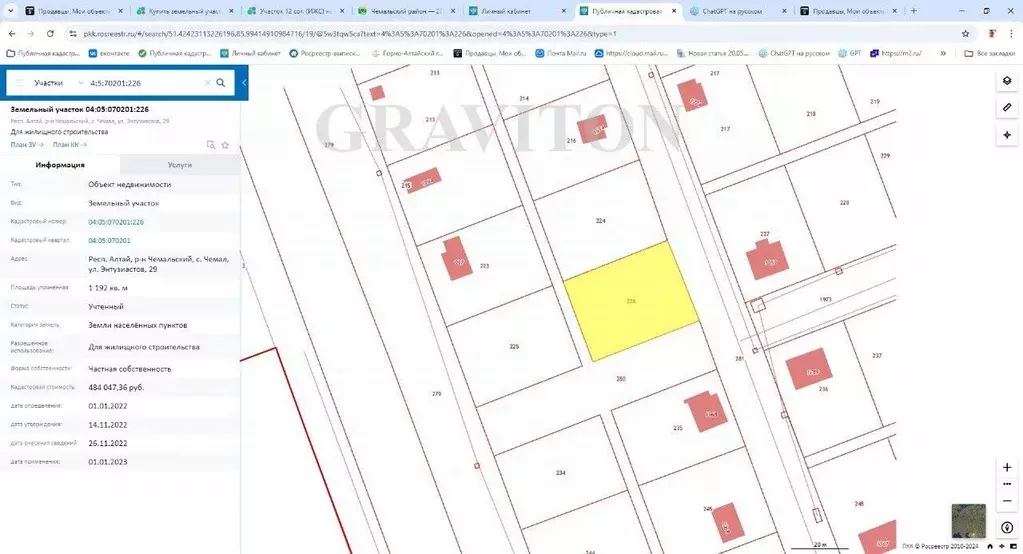Clear the cadastral number search field
The width and height of the screenshot is (1023, 554).
click(207, 83)
